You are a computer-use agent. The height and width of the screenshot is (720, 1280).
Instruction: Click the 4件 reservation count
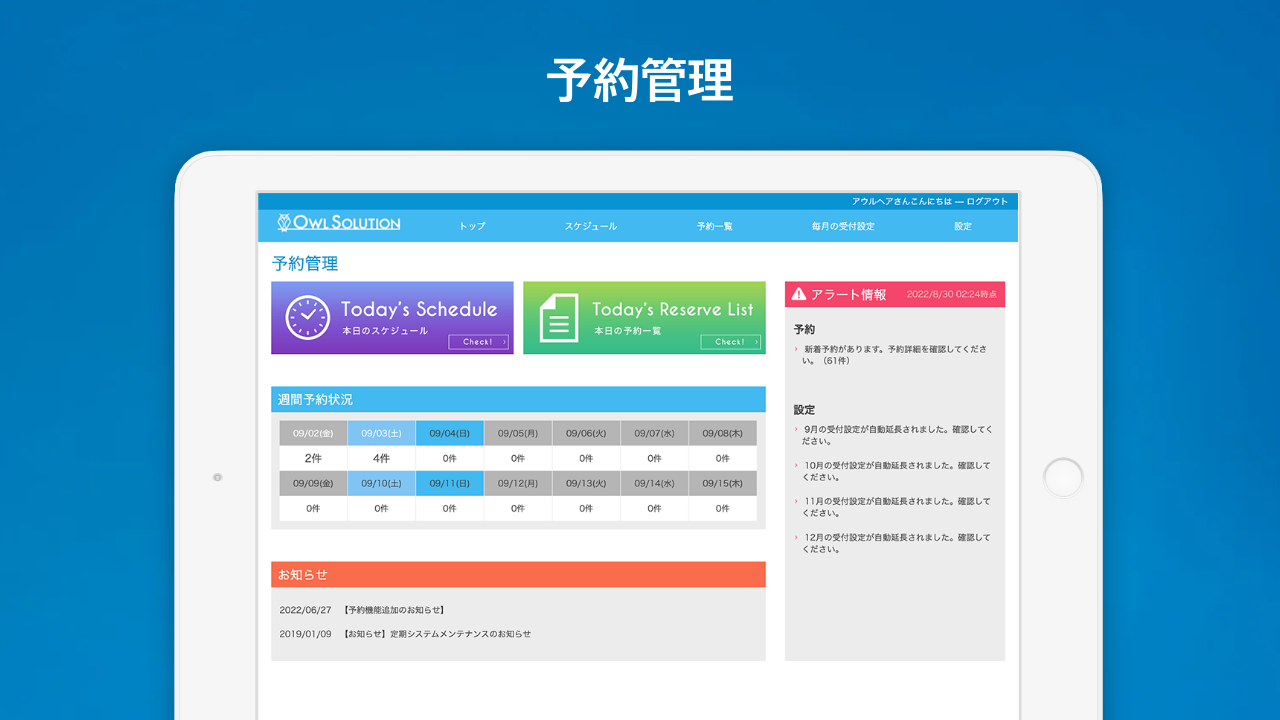pos(381,458)
